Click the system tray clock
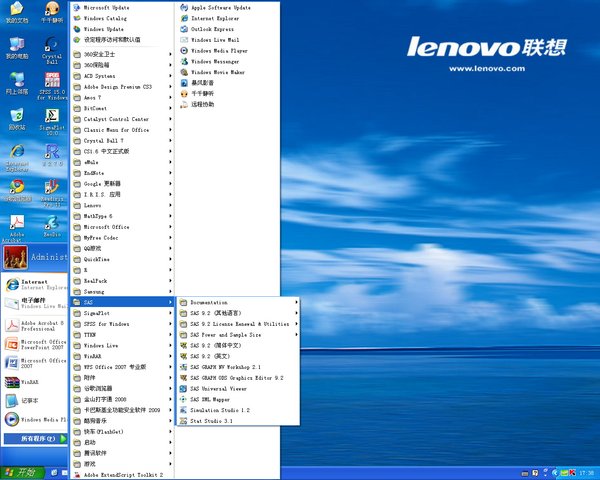Viewport: 600px width, 480px height. (x=587, y=473)
